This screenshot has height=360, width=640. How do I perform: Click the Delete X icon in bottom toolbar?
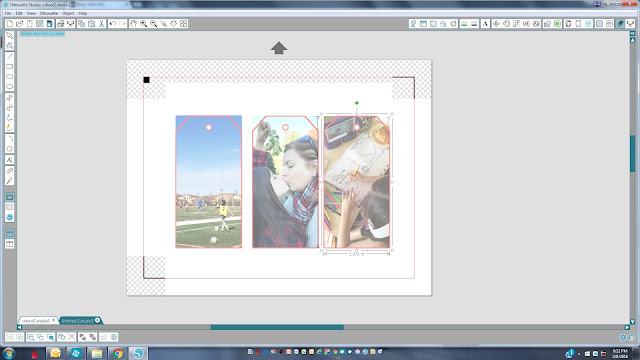[x=72, y=337]
